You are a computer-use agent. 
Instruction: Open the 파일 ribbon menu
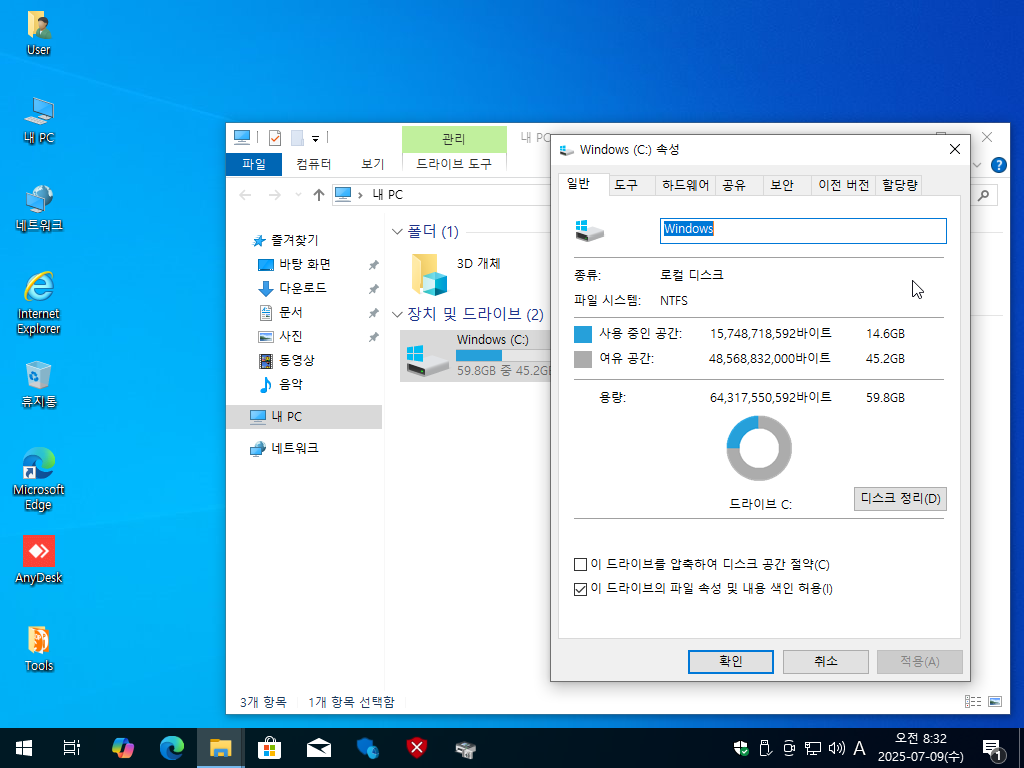pos(254,164)
